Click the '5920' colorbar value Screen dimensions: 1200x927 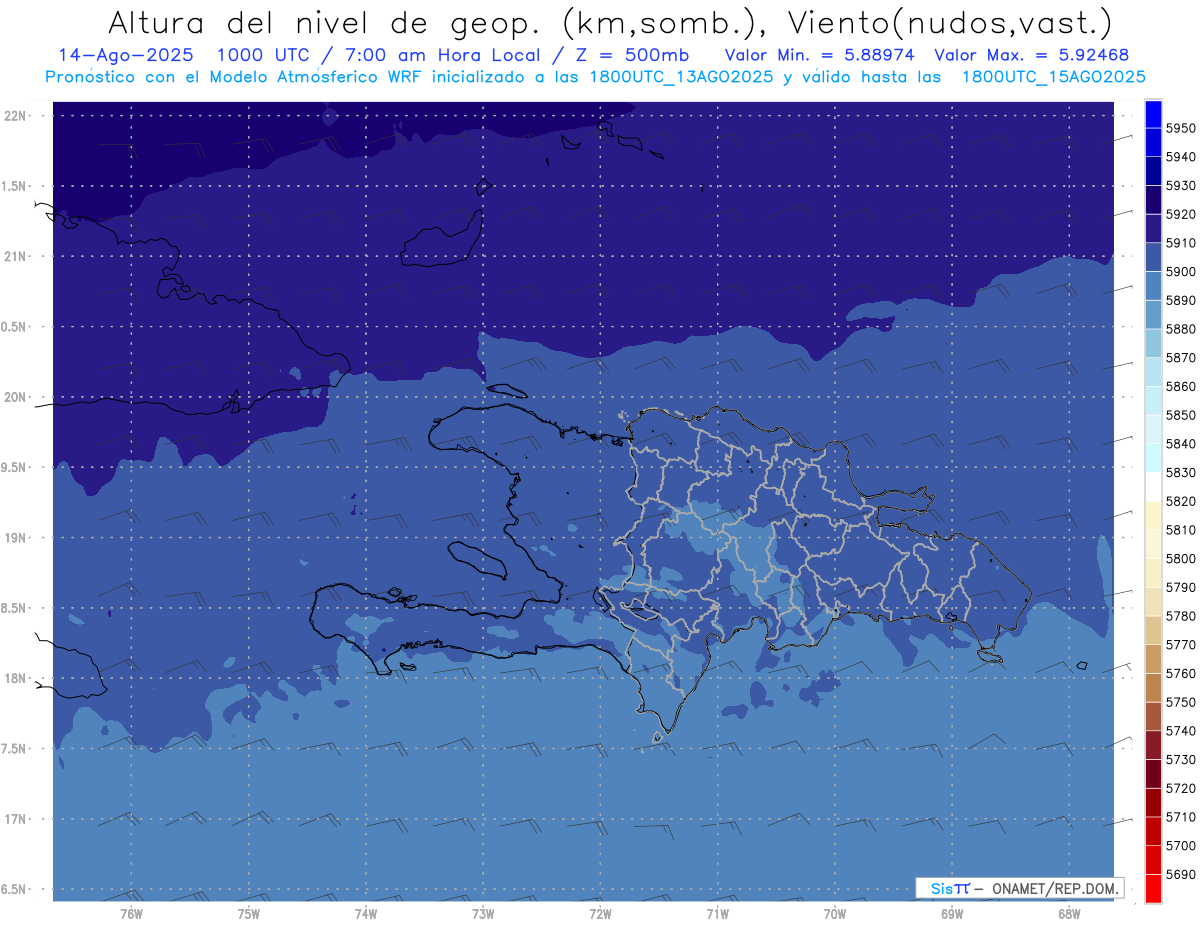pyautogui.click(x=1180, y=214)
